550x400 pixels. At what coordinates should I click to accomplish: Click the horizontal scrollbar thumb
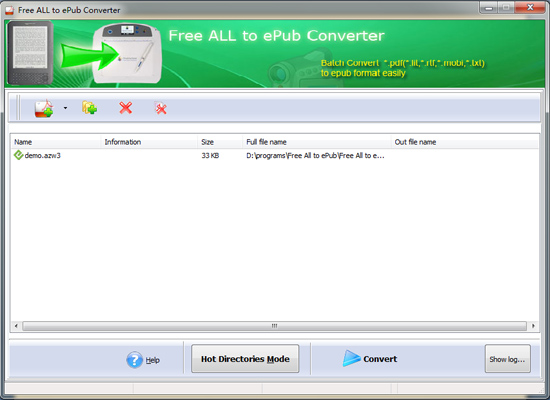pyautogui.click(x=274, y=326)
